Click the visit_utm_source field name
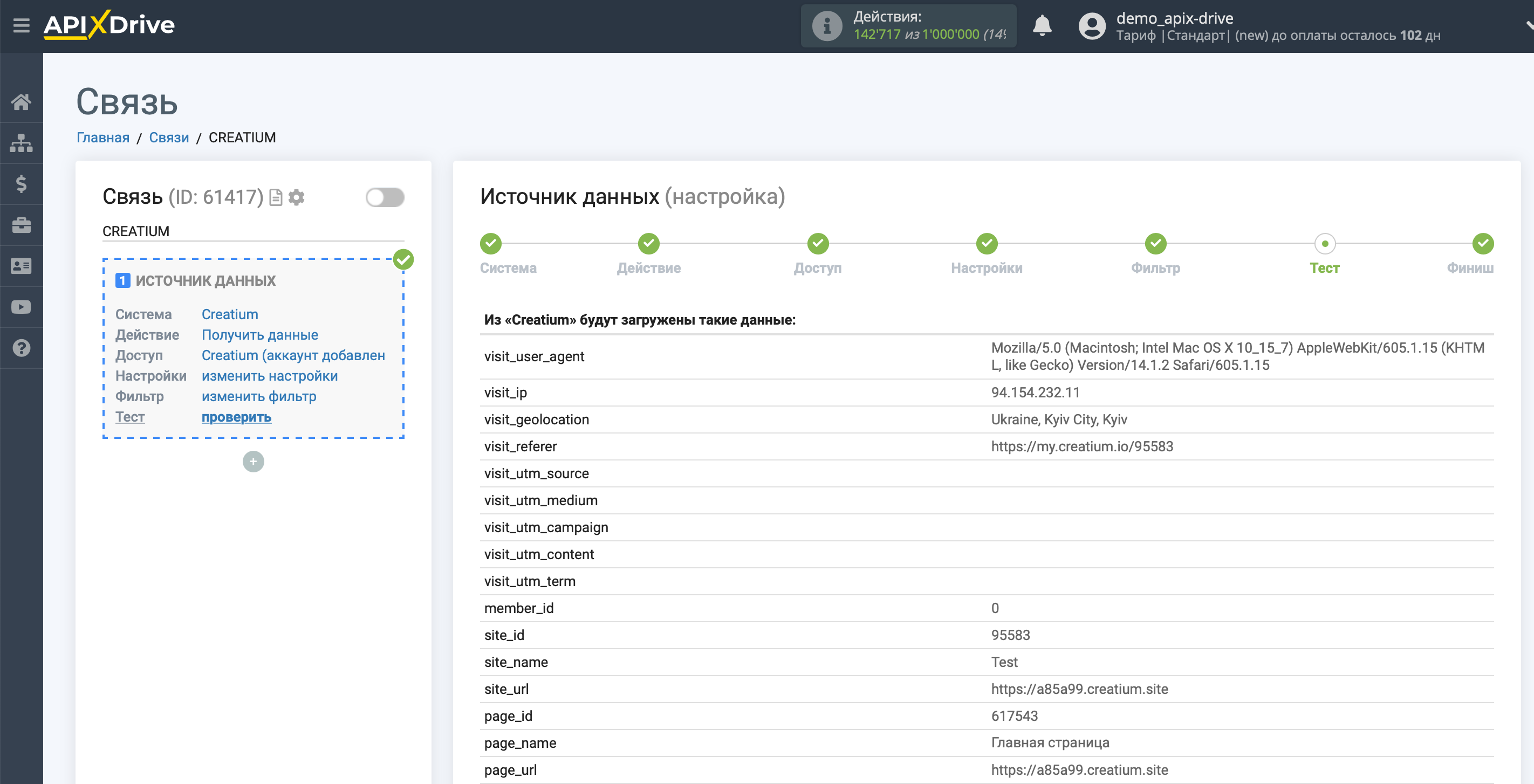This screenshot has width=1534, height=784. point(537,473)
